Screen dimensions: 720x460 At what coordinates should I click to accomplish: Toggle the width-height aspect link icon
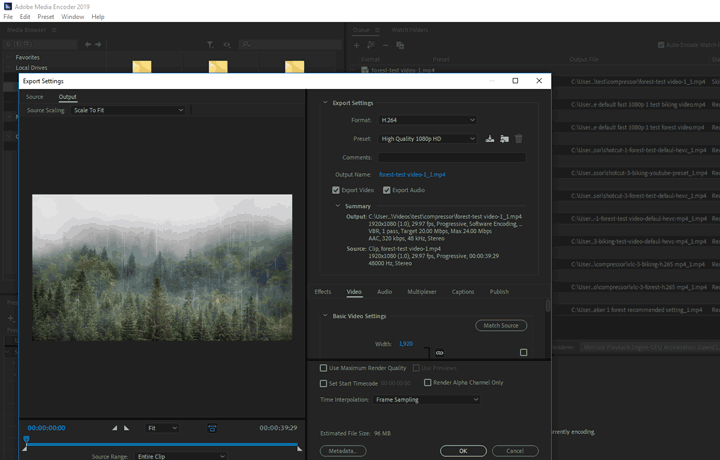(439, 353)
